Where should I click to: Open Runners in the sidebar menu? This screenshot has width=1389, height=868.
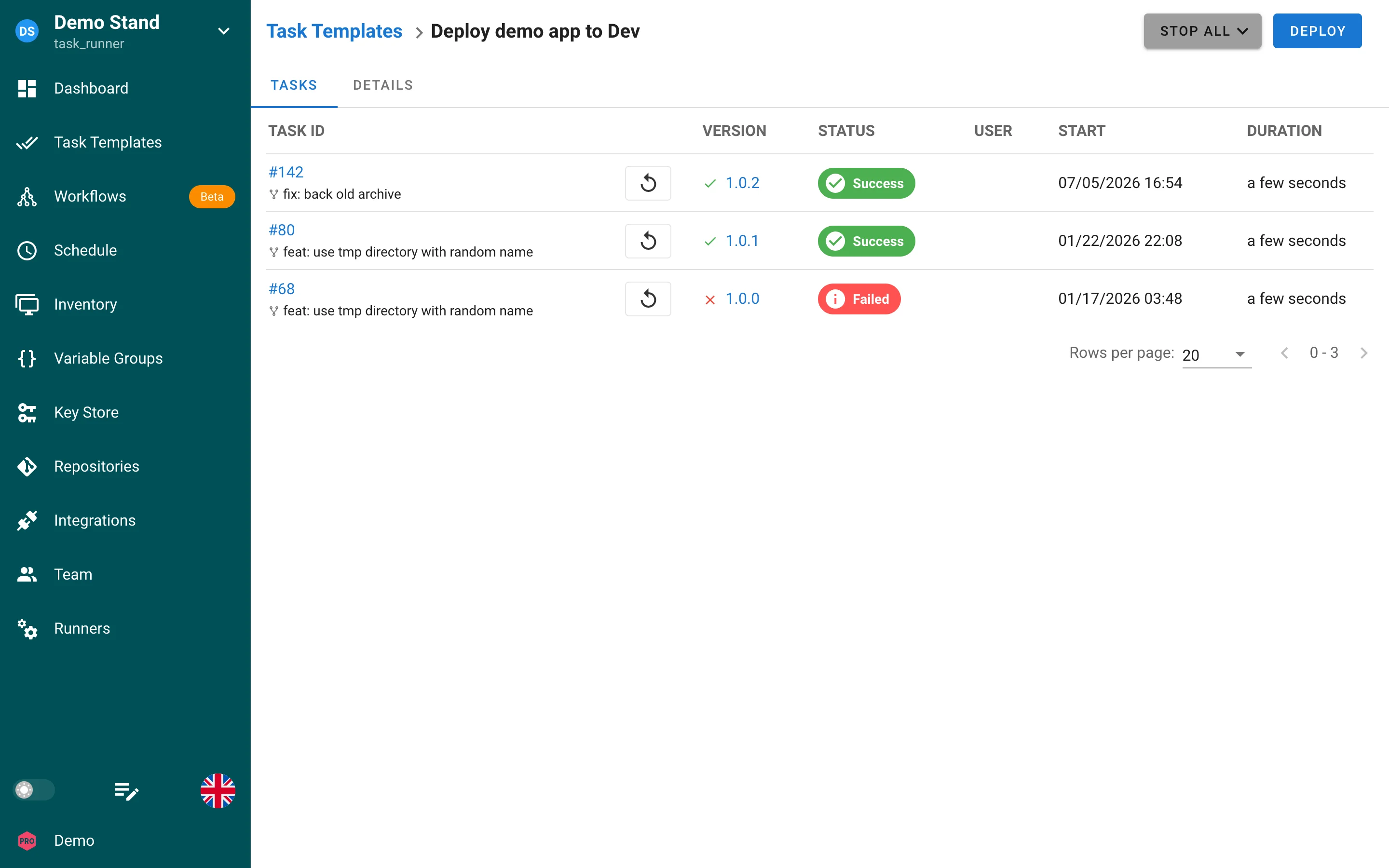(125, 629)
